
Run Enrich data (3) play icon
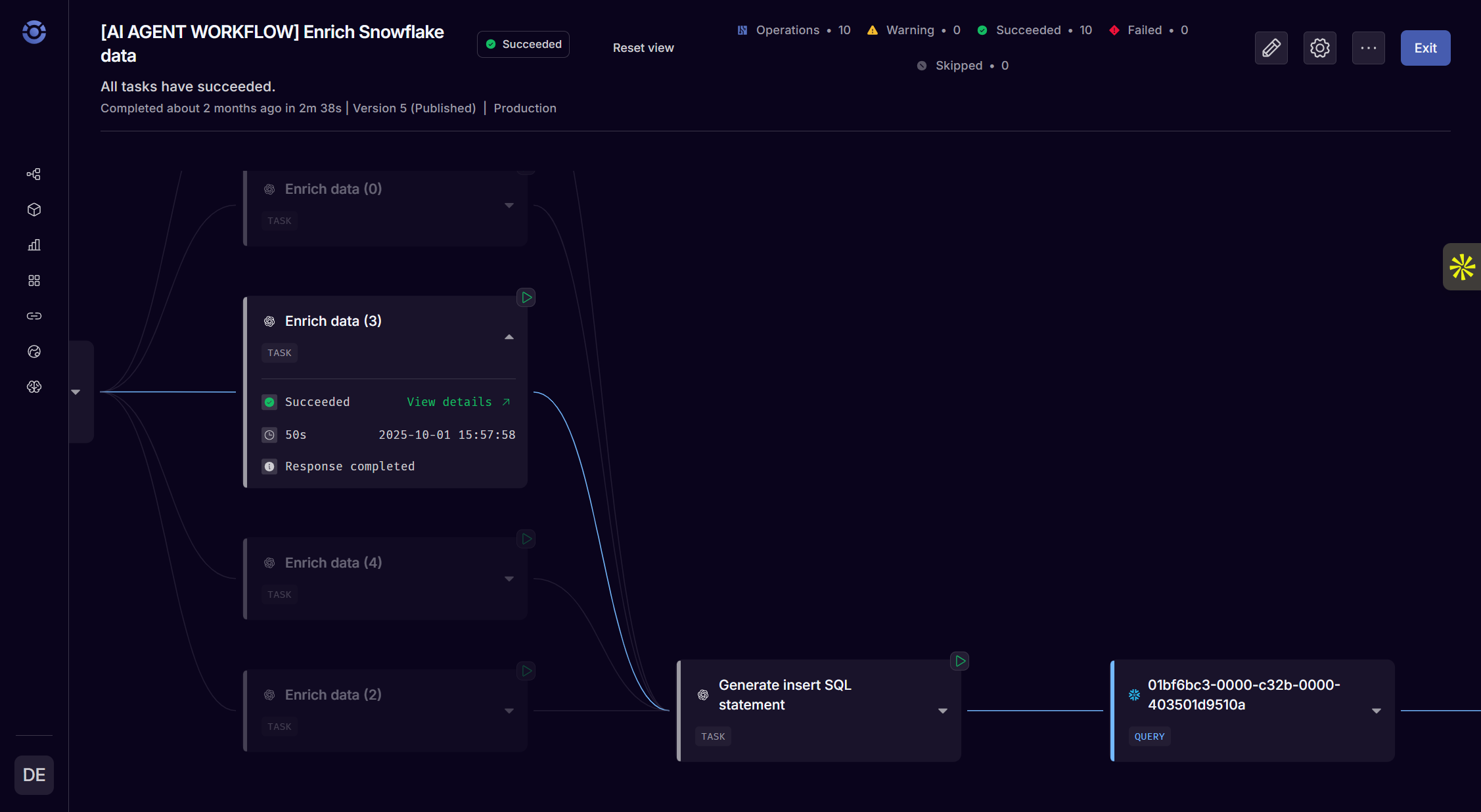526,298
